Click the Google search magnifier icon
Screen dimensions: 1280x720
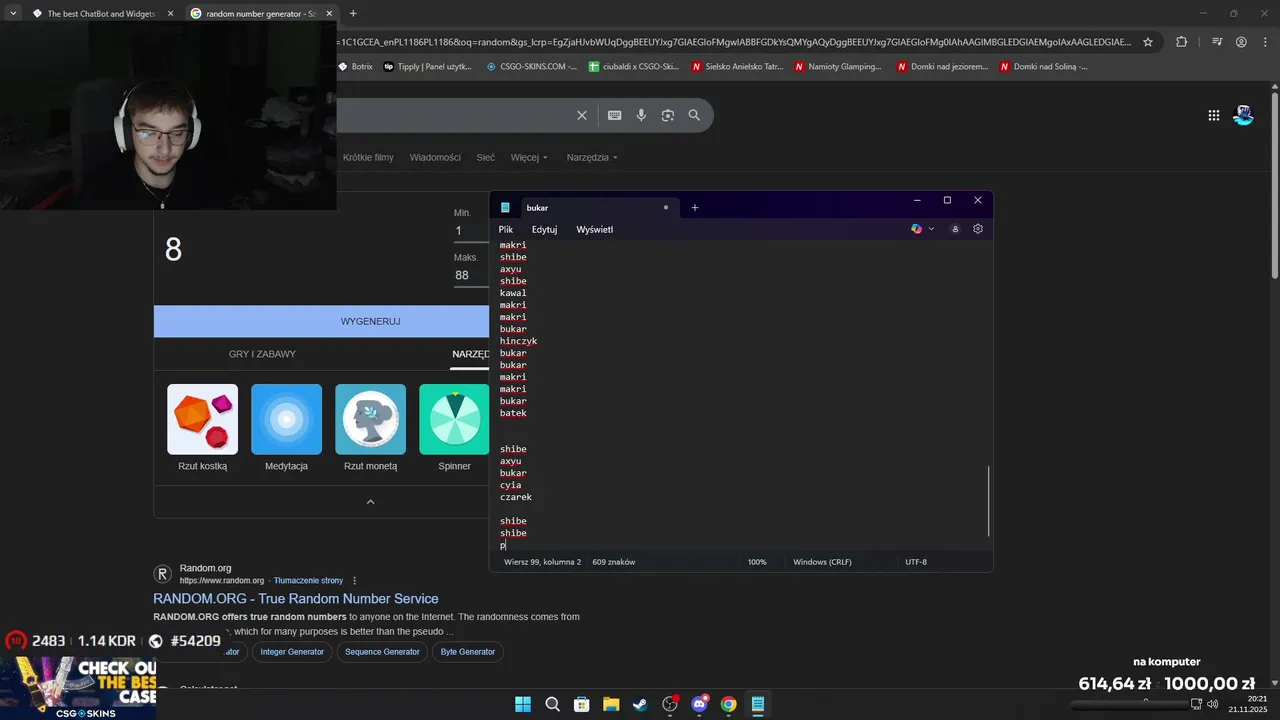click(694, 115)
